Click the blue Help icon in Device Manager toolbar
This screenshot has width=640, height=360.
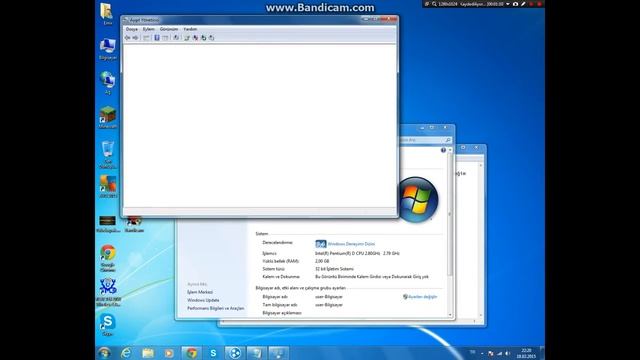point(157,38)
